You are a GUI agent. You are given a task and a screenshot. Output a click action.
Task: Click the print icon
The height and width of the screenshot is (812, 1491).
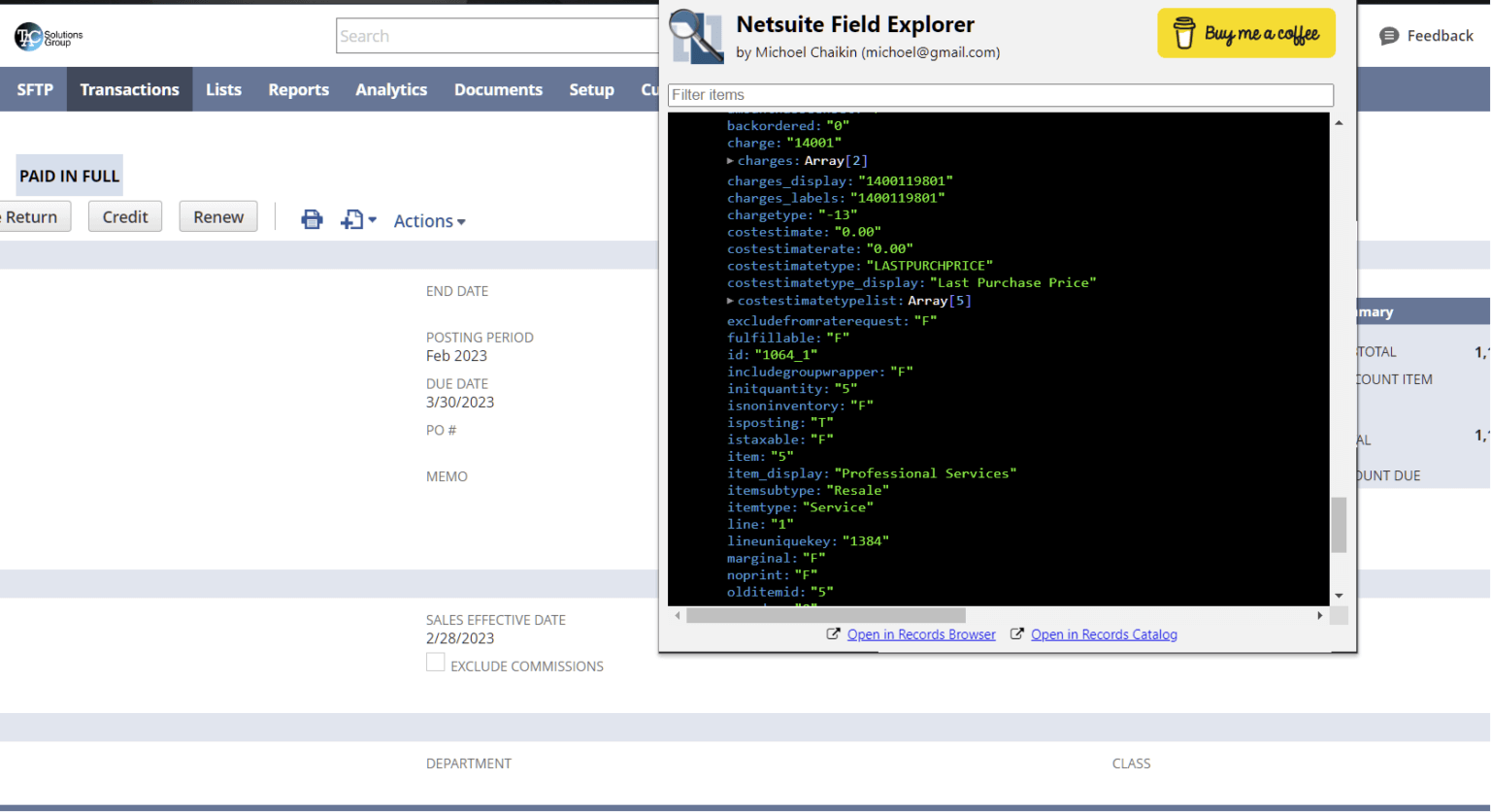pos(312,219)
